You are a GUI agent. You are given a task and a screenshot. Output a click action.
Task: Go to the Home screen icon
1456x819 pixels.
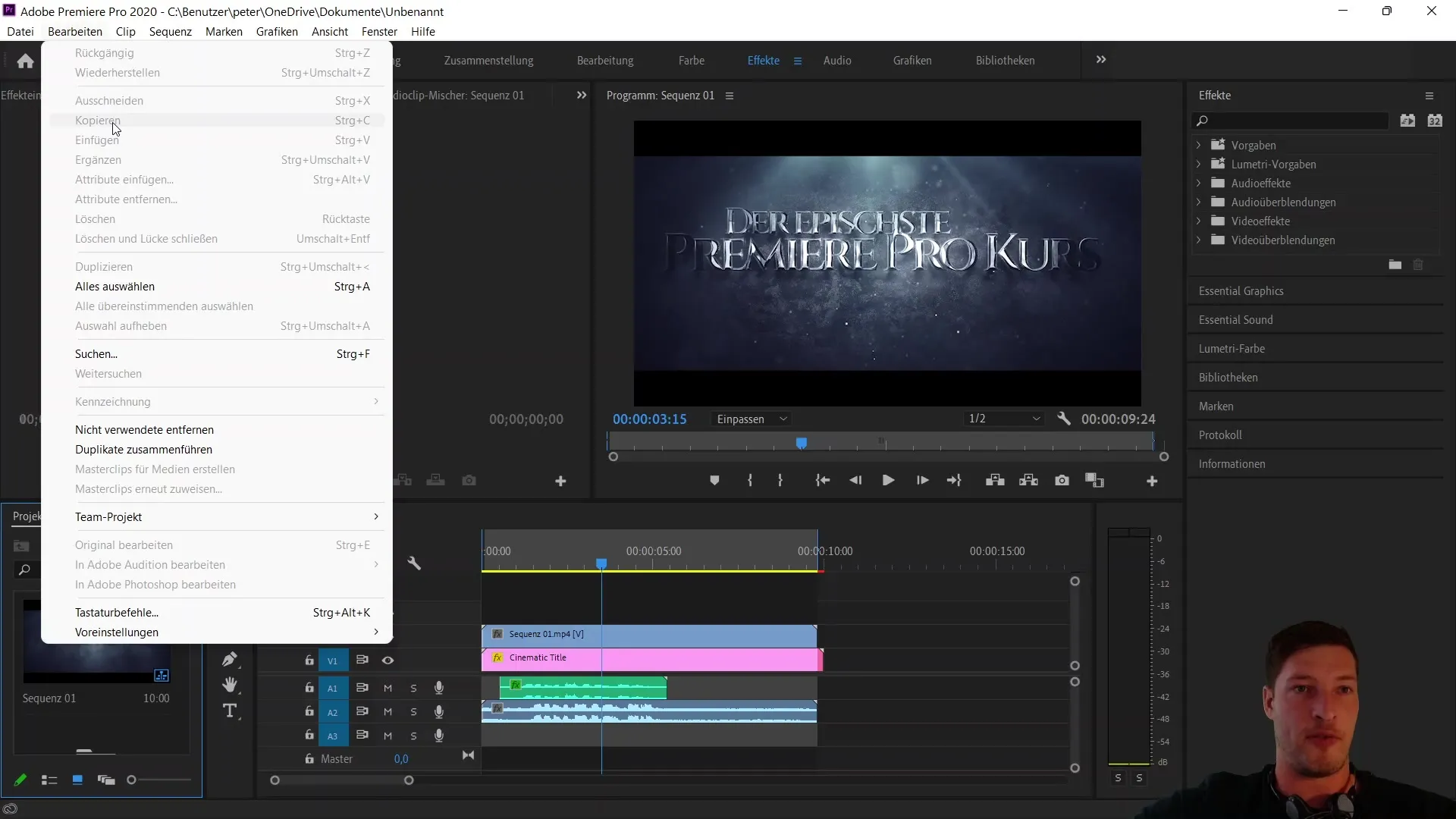(25, 61)
